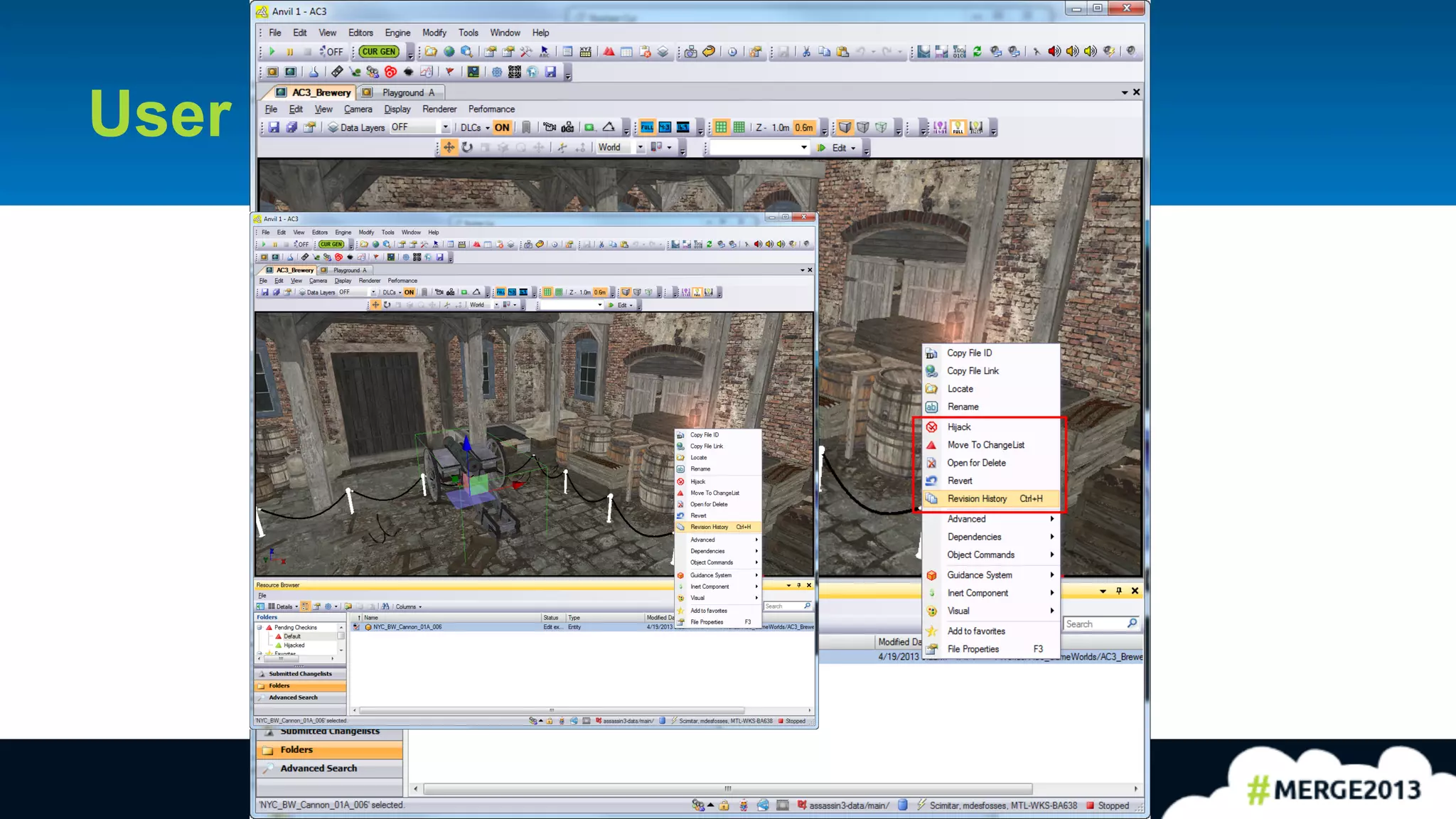Click the green Play button in the large window toolbar
This screenshot has height=819, width=1456.
[272, 51]
